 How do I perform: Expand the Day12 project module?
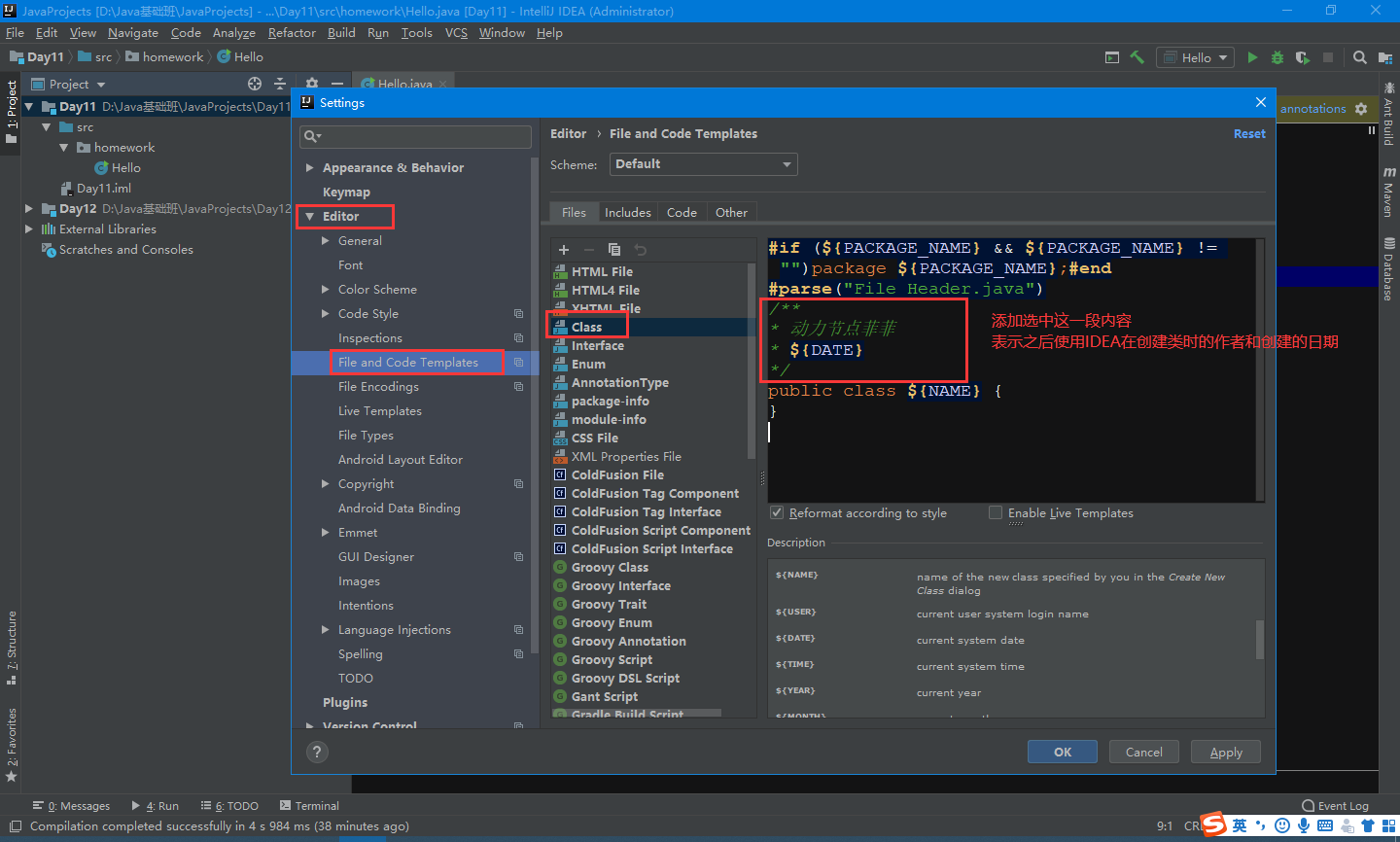coord(29,208)
